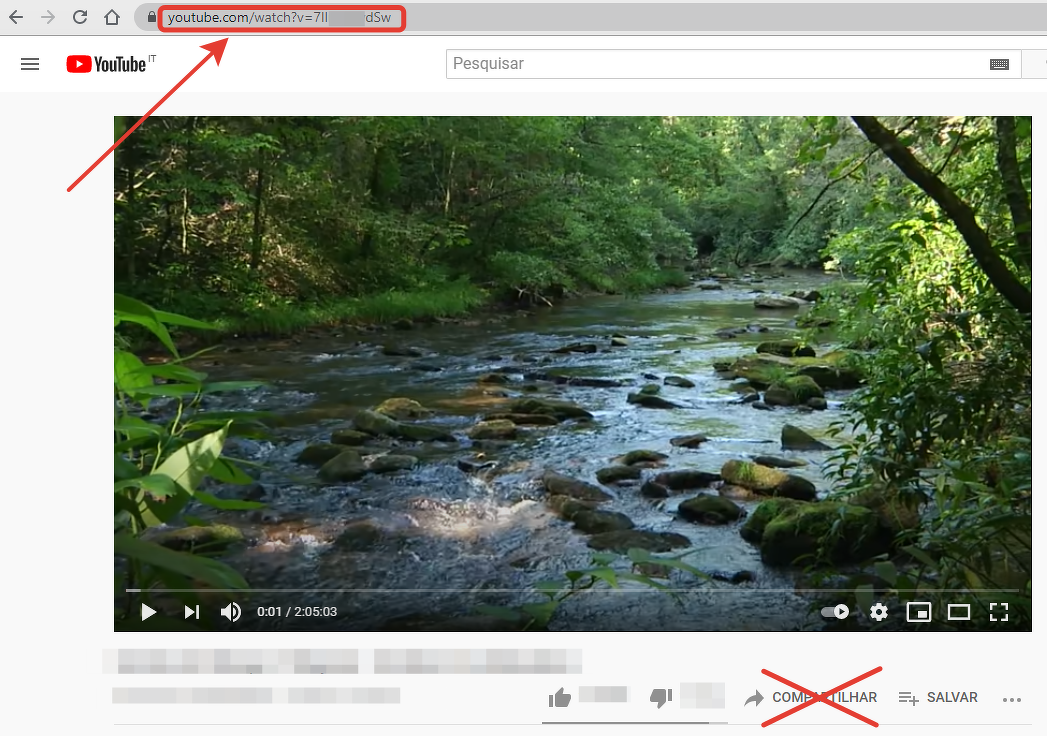Image resolution: width=1047 pixels, height=736 pixels.
Task: Open the more actions three-dot menu
Action: [1012, 699]
